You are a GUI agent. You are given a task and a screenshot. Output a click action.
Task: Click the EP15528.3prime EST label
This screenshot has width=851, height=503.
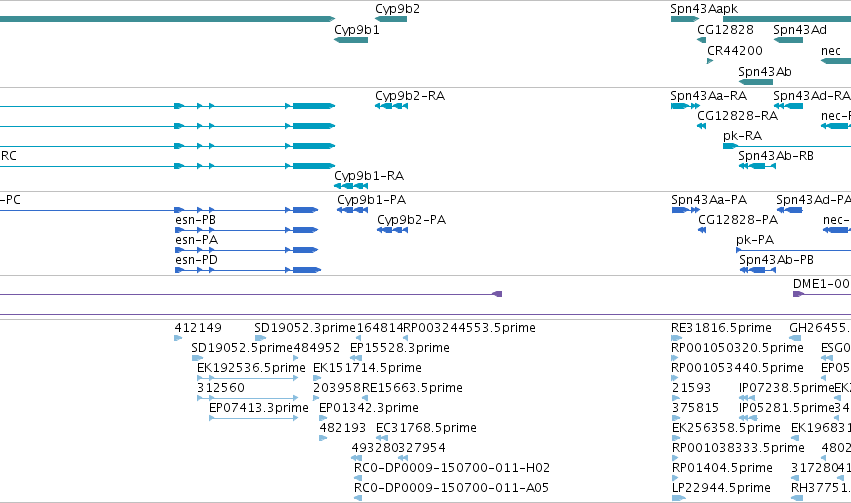point(399,348)
